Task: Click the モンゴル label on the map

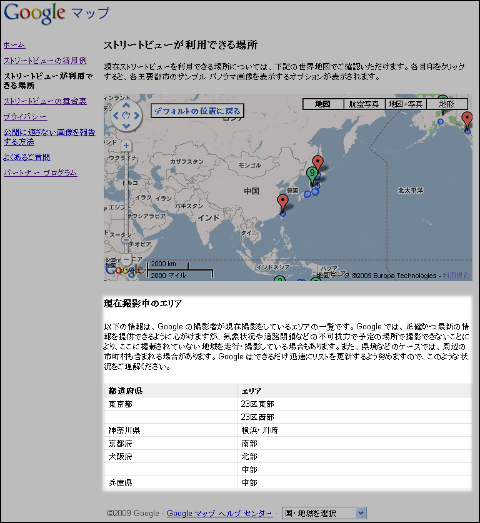Action: point(250,165)
